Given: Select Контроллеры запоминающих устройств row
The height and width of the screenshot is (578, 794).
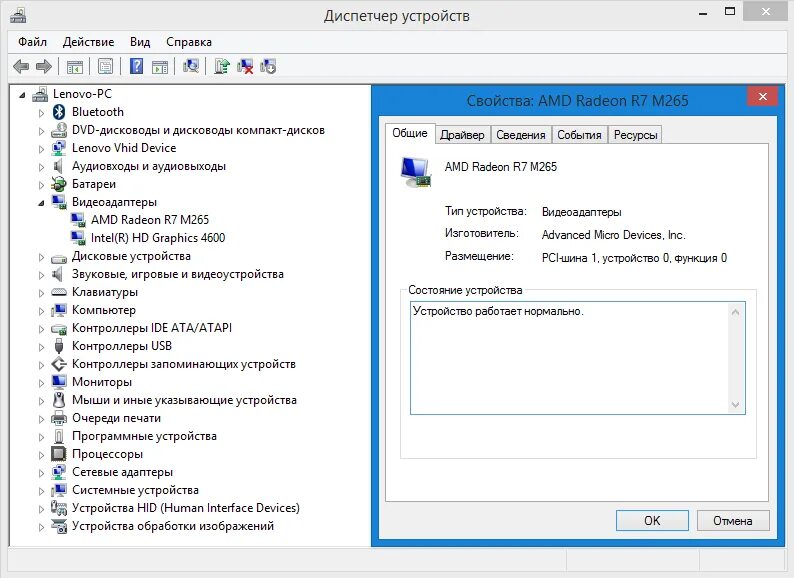Looking at the screenshot, I should pos(184,364).
